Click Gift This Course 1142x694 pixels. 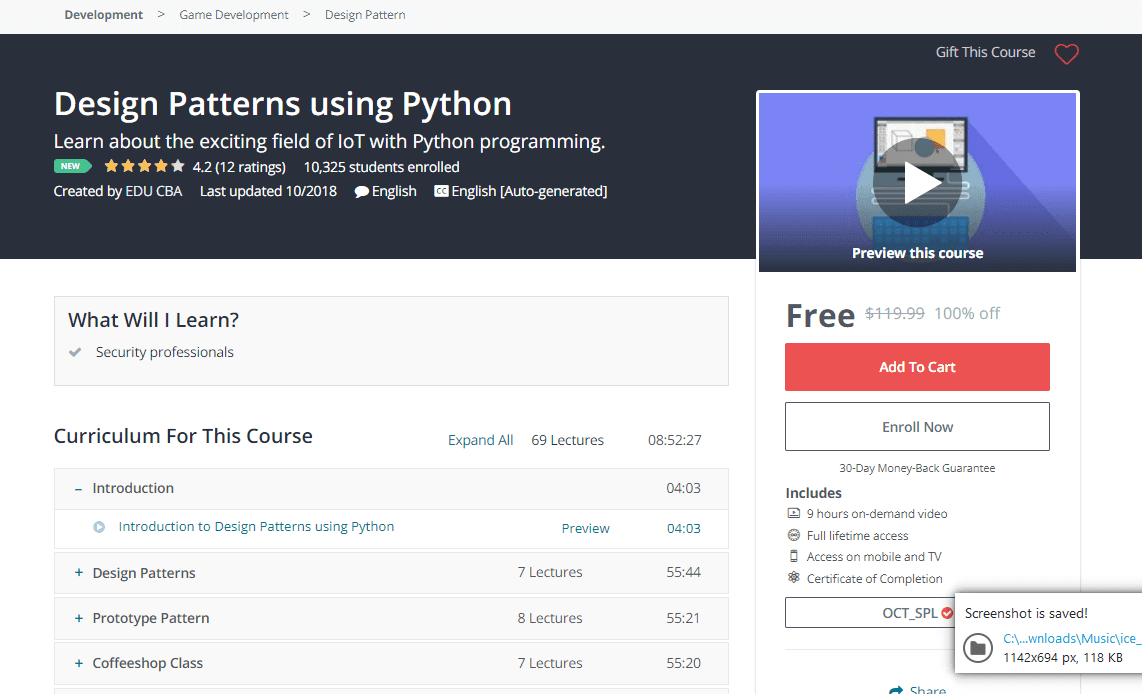[x=985, y=52]
